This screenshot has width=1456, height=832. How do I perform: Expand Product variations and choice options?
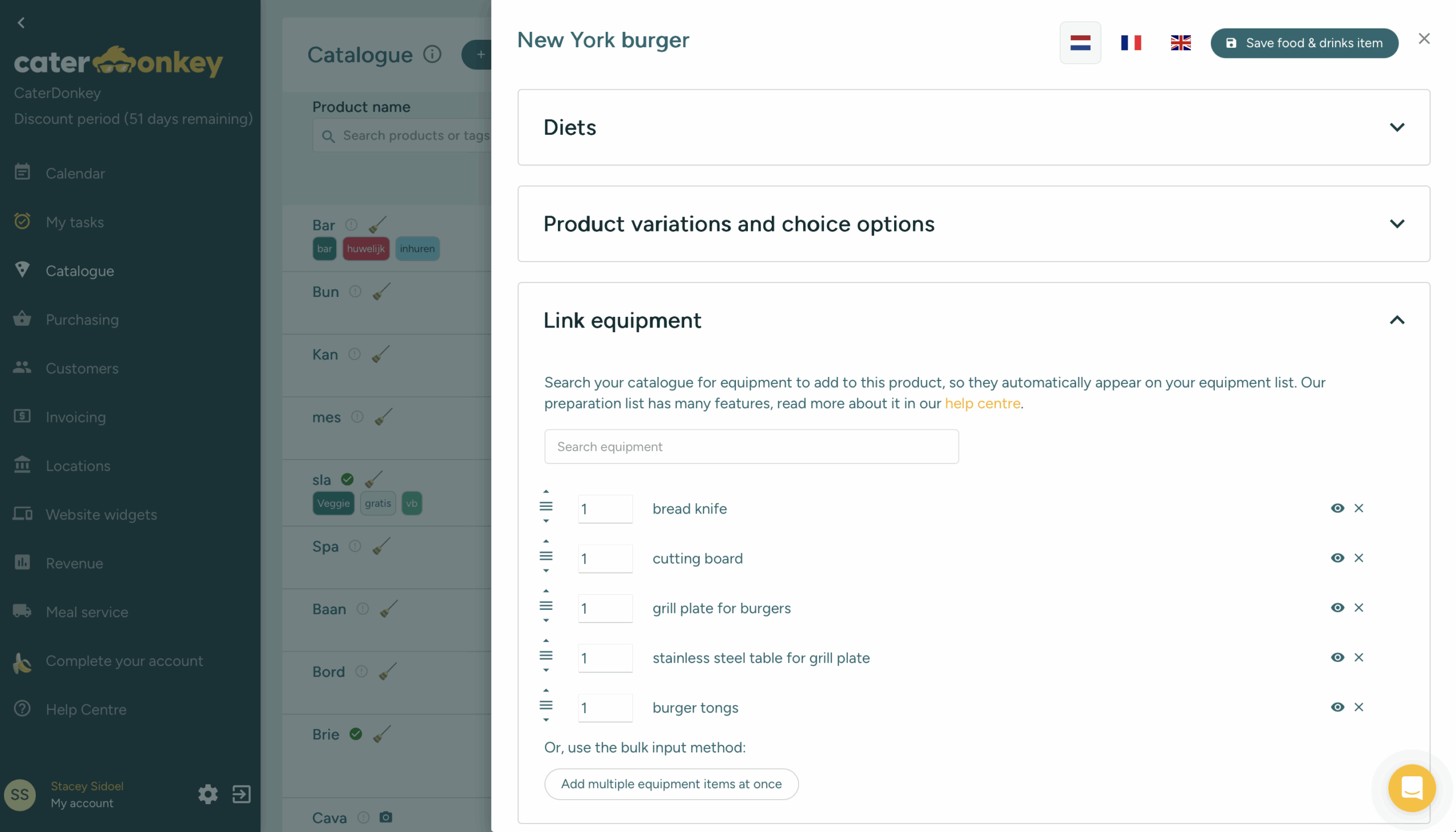[x=1396, y=223]
